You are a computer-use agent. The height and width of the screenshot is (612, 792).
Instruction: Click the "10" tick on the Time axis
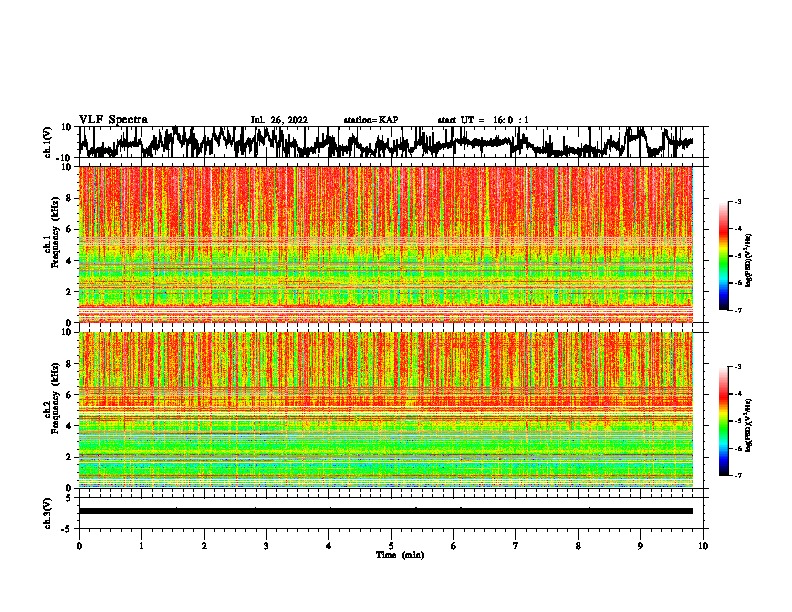tap(703, 546)
